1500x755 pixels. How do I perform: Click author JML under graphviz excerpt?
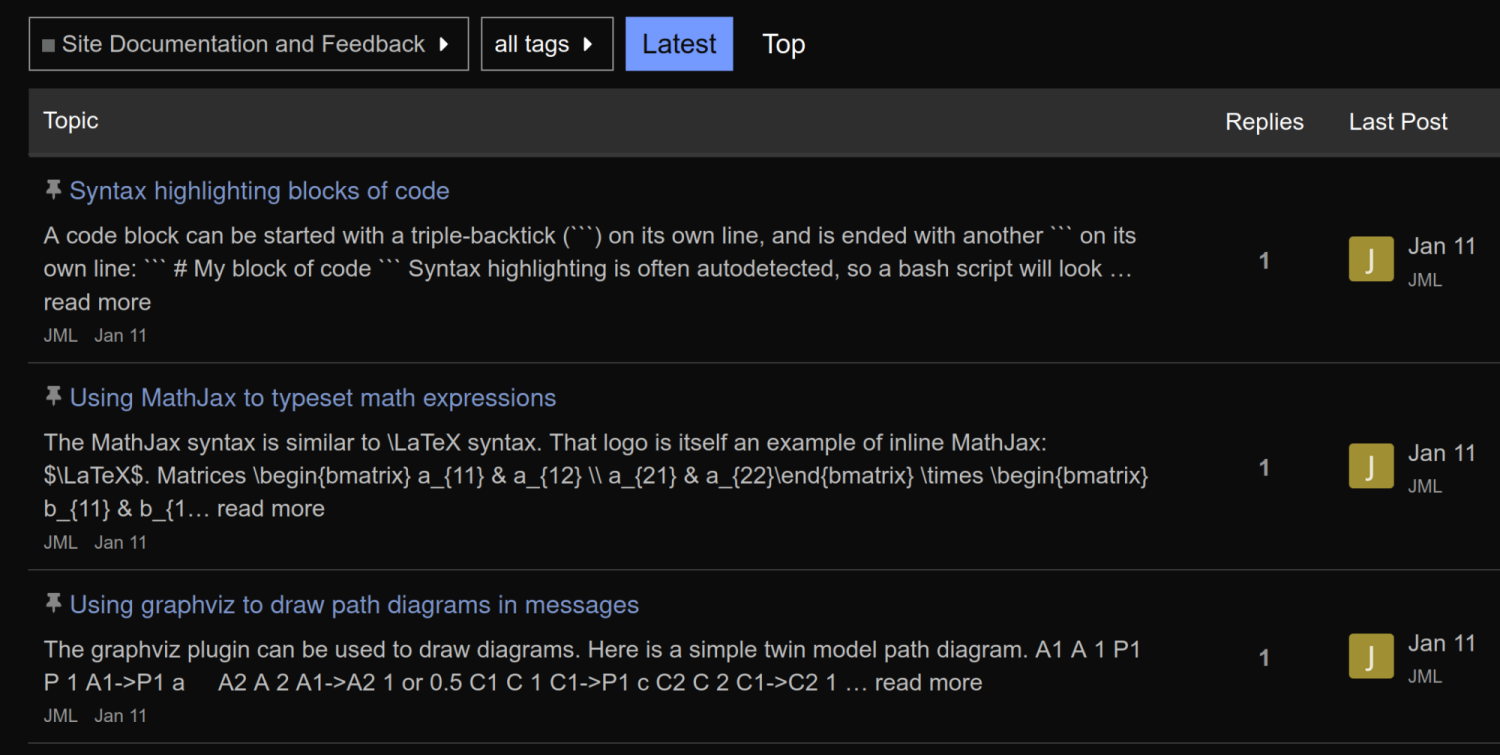coord(60,716)
